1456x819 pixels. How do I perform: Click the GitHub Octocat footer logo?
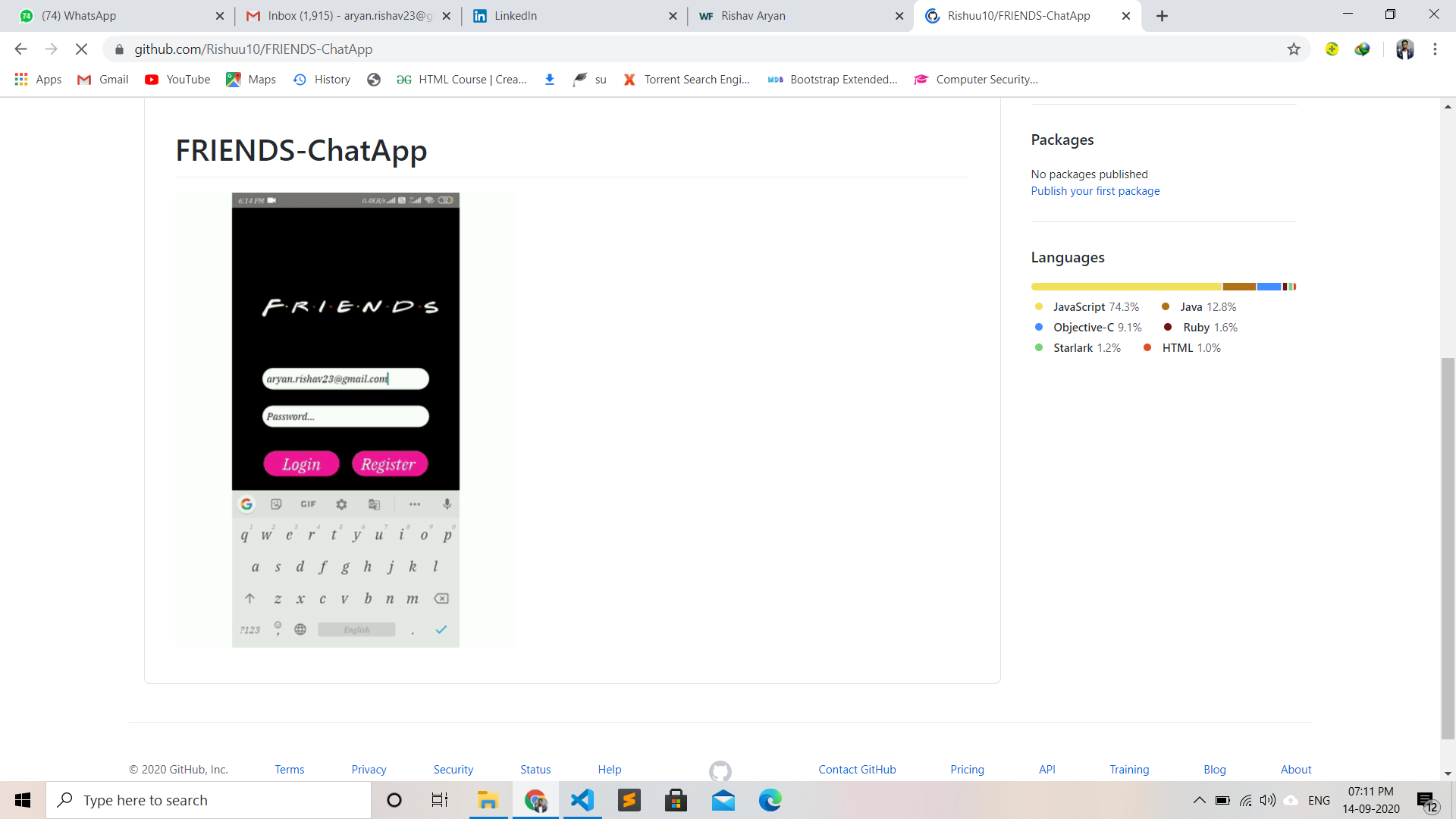tap(720, 771)
